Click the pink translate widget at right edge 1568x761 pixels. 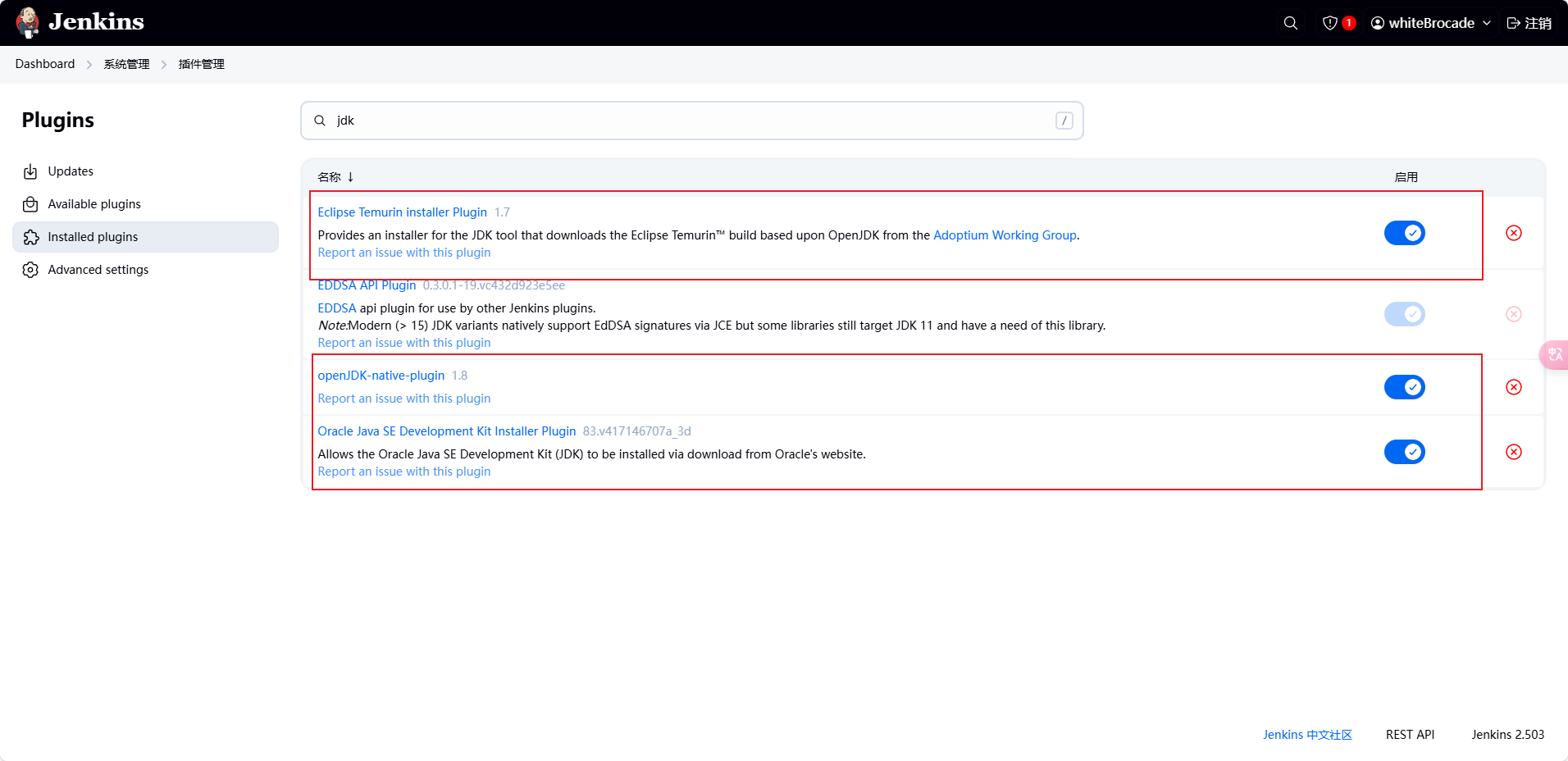tap(1554, 355)
